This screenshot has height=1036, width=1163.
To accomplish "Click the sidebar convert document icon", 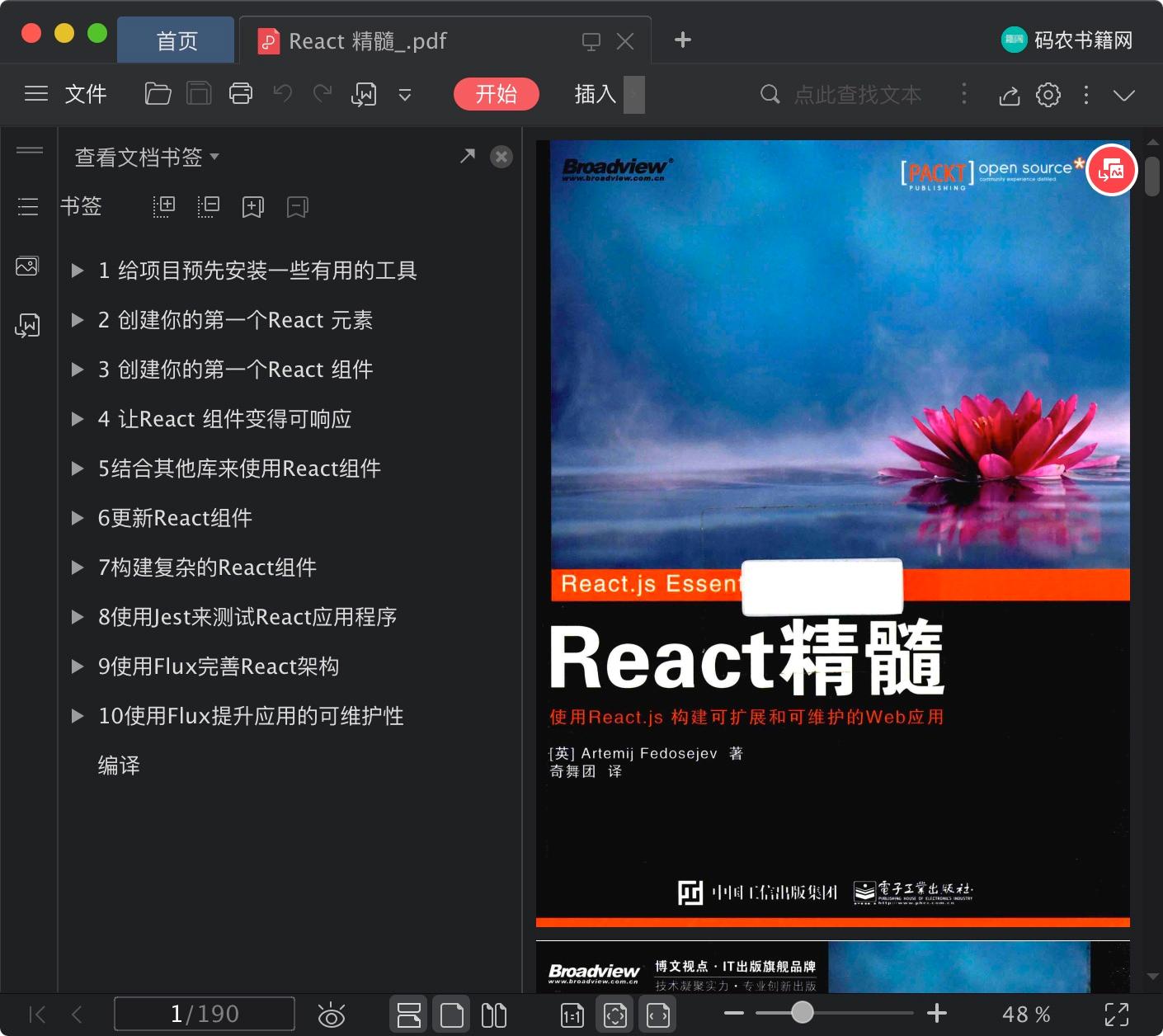I will (x=27, y=326).
